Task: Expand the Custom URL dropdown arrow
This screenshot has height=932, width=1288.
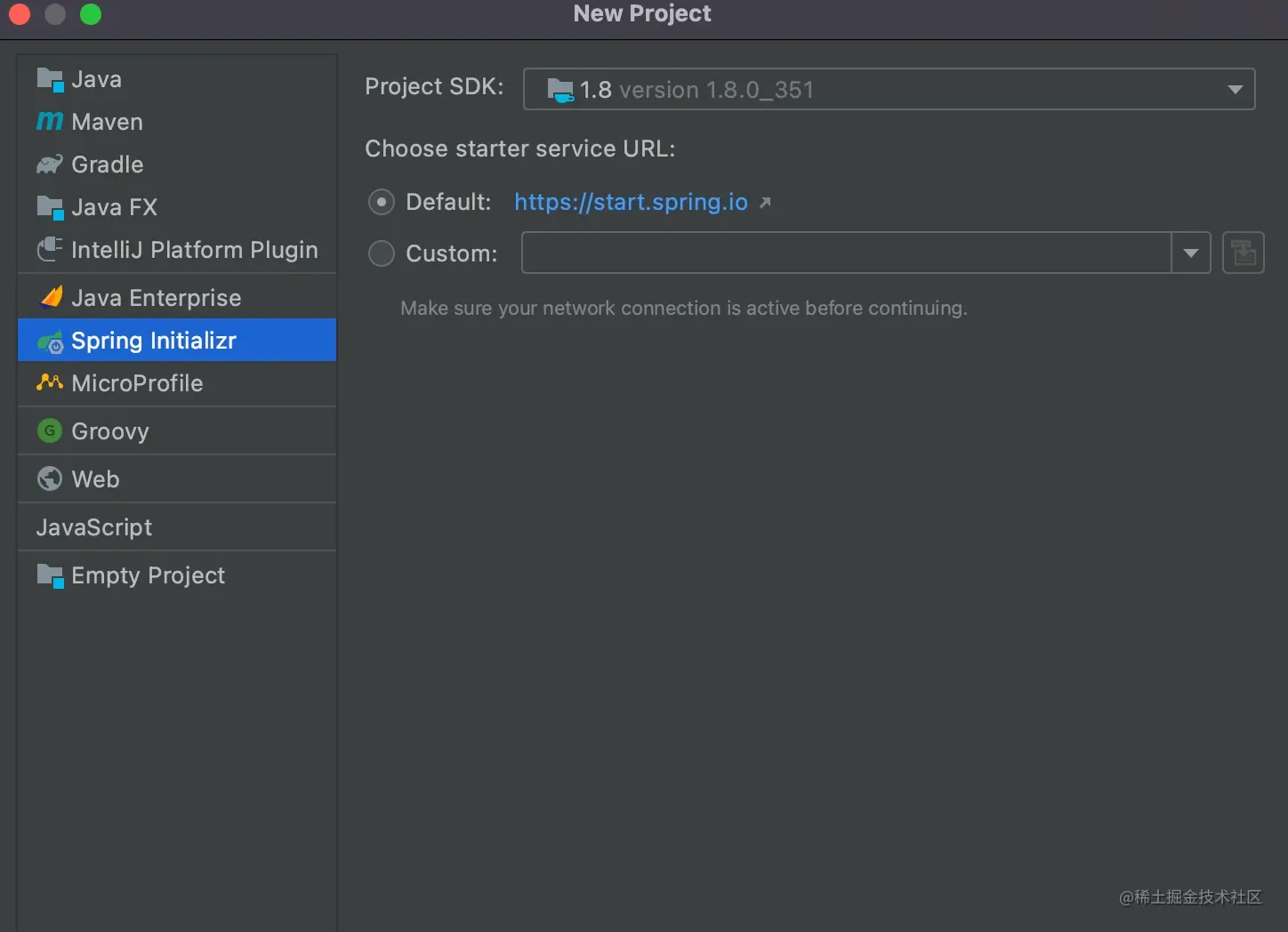Action: [1191, 253]
